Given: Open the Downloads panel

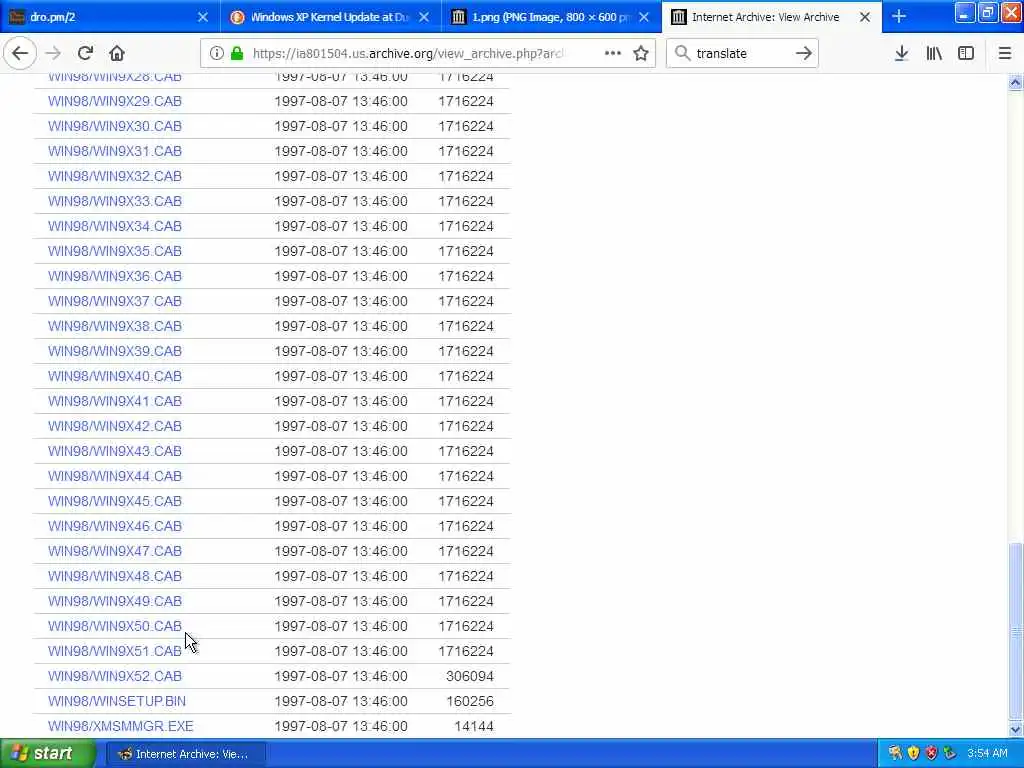Looking at the screenshot, I should point(901,53).
